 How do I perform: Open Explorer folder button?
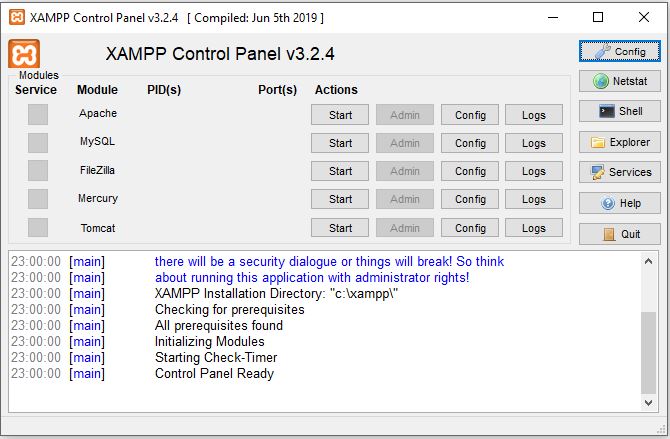click(x=620, y=142)
